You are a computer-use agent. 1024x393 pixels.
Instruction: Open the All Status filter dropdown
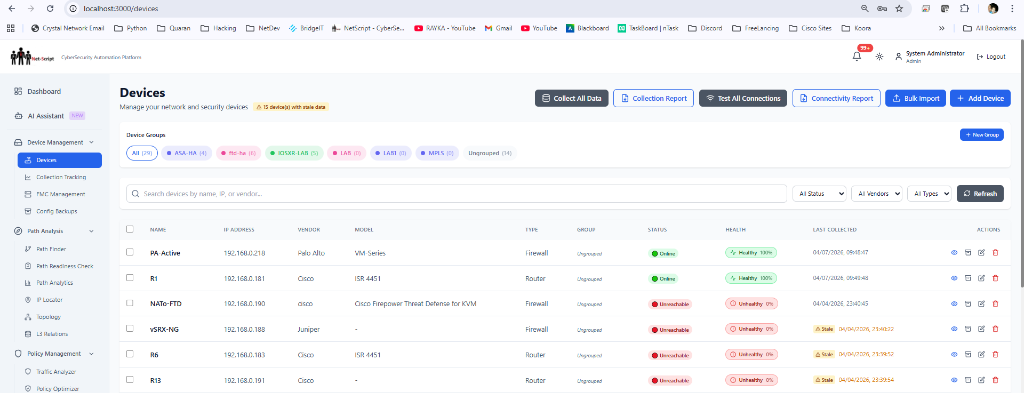pyautogui.click(x=819, y=194)
